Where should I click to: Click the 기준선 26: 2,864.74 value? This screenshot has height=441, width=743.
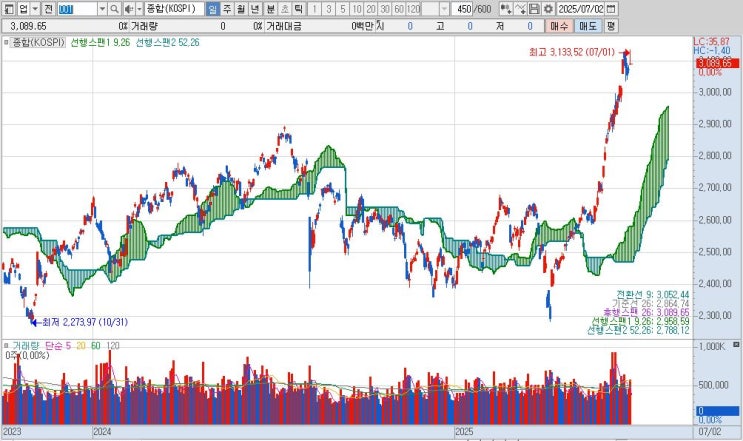(650, 304)
